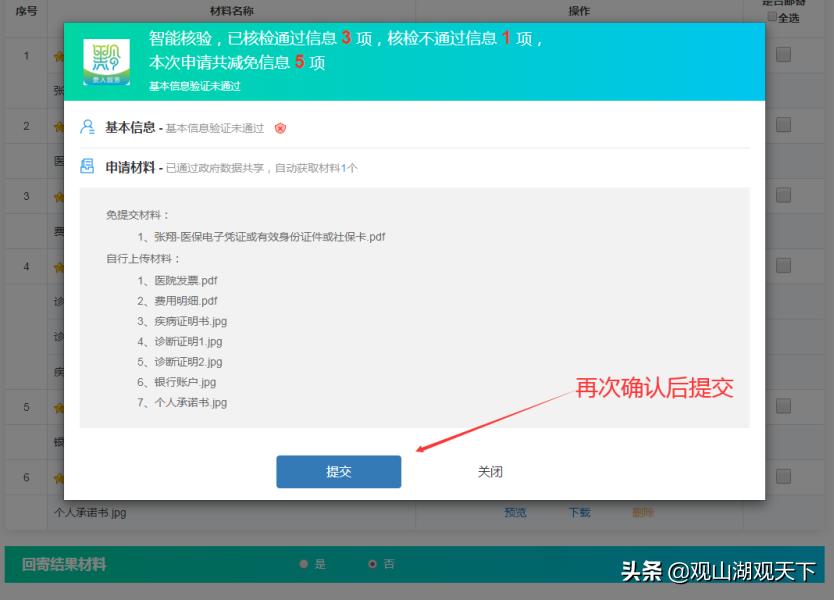Click the red verification failed badge after 基本信息
This screenshot has height=600, width=834.
(x=278, y=128)
